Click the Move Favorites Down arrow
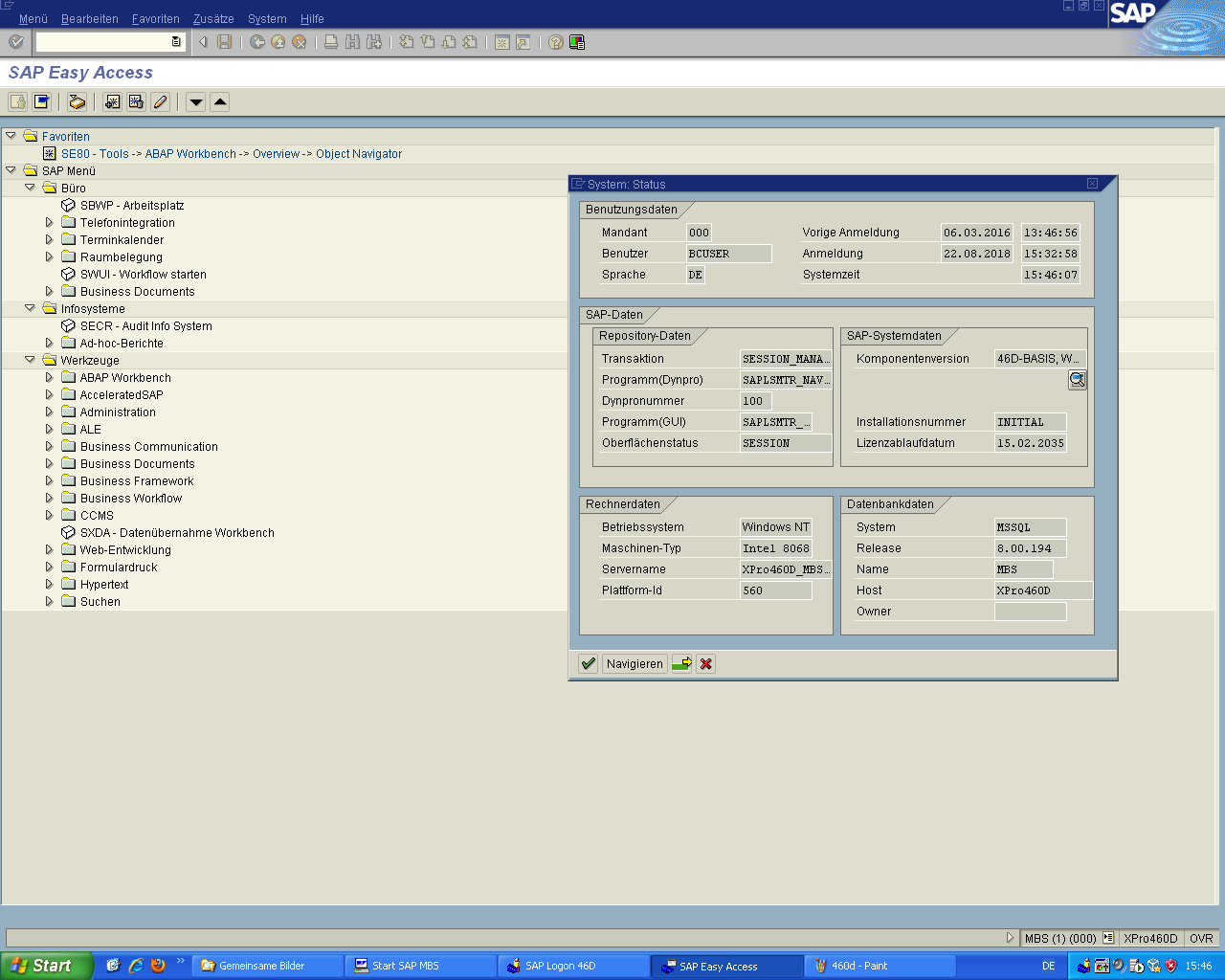The height and width of the screenshot is (980, 1225). pos(196,101)
